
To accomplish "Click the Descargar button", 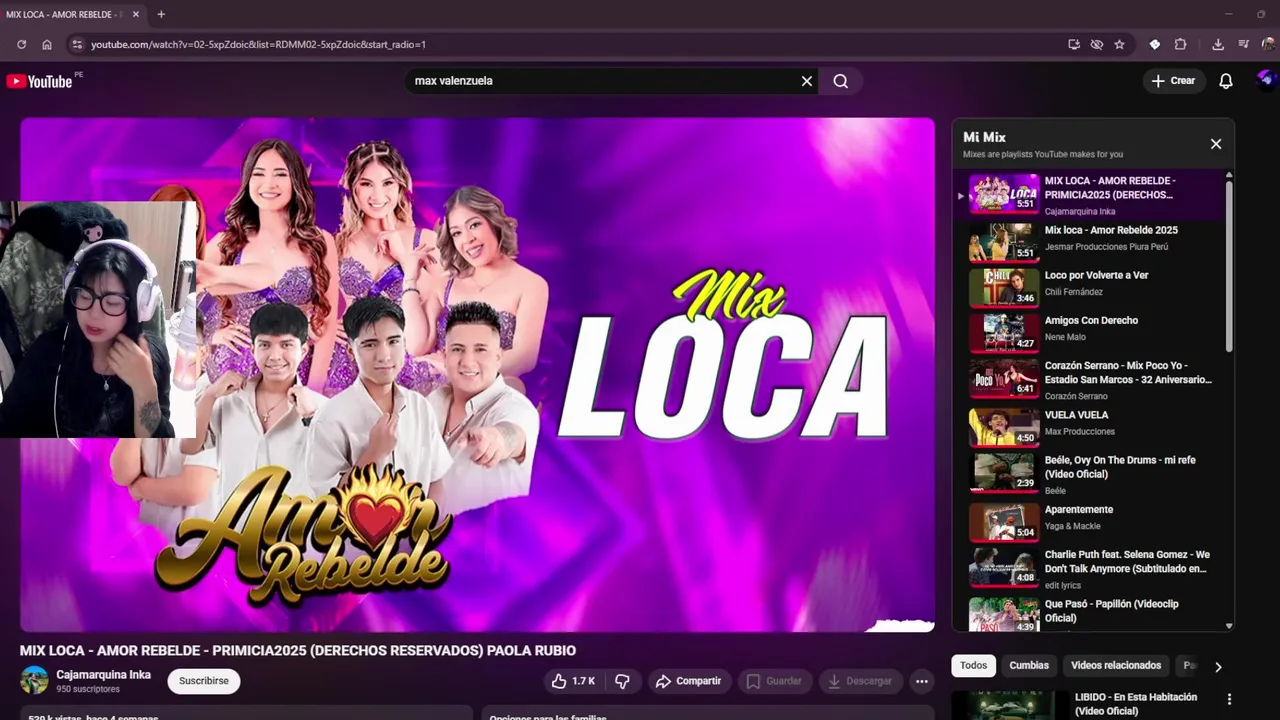I will pos(859,681).
